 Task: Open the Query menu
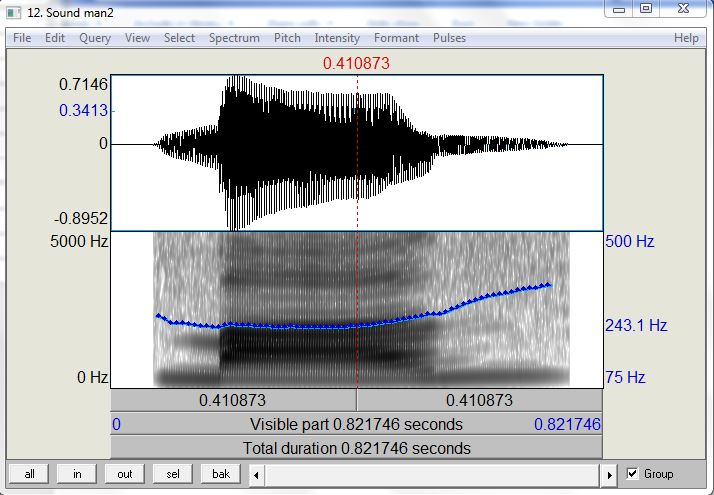(95, 38)
